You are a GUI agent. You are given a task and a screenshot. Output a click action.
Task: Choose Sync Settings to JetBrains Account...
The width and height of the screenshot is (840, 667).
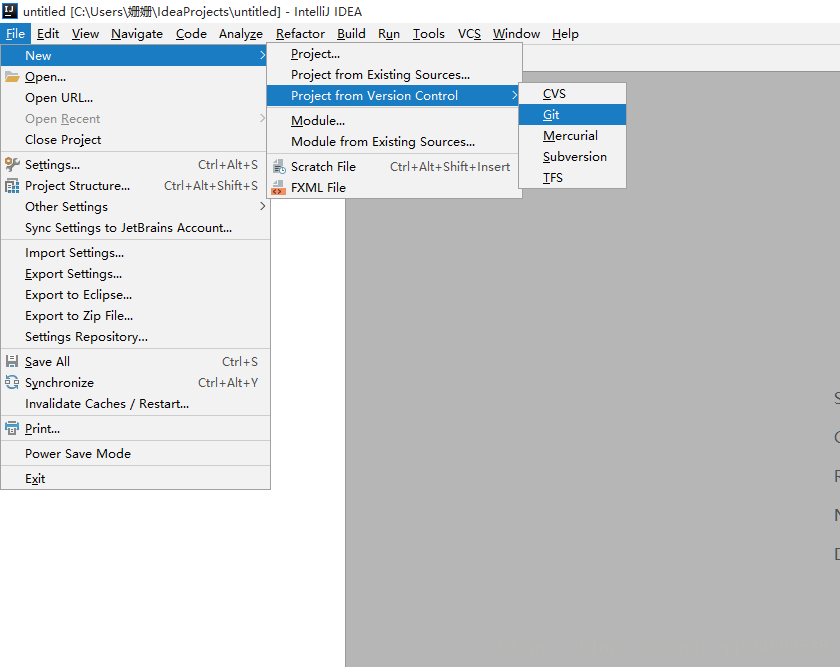click(135, 227)
